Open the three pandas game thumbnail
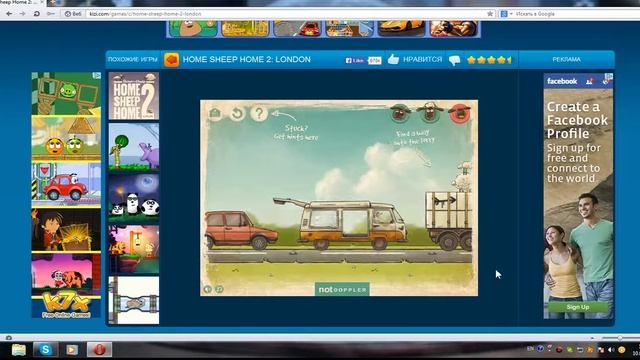Viewport: 640px width, 360px height. click(x=134, y=198)
